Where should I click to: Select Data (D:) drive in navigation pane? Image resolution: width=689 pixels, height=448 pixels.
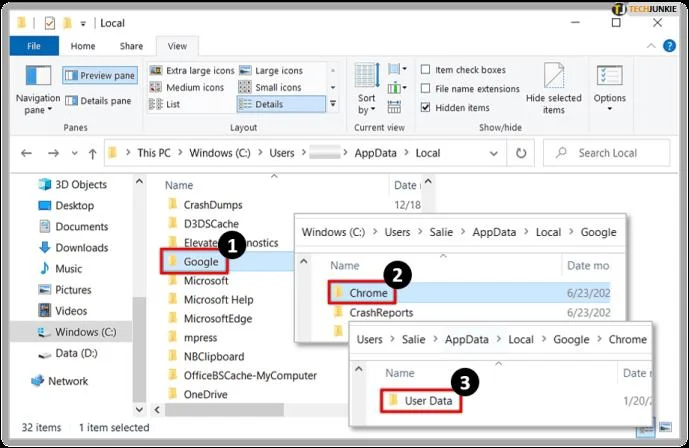coord(68,353)
